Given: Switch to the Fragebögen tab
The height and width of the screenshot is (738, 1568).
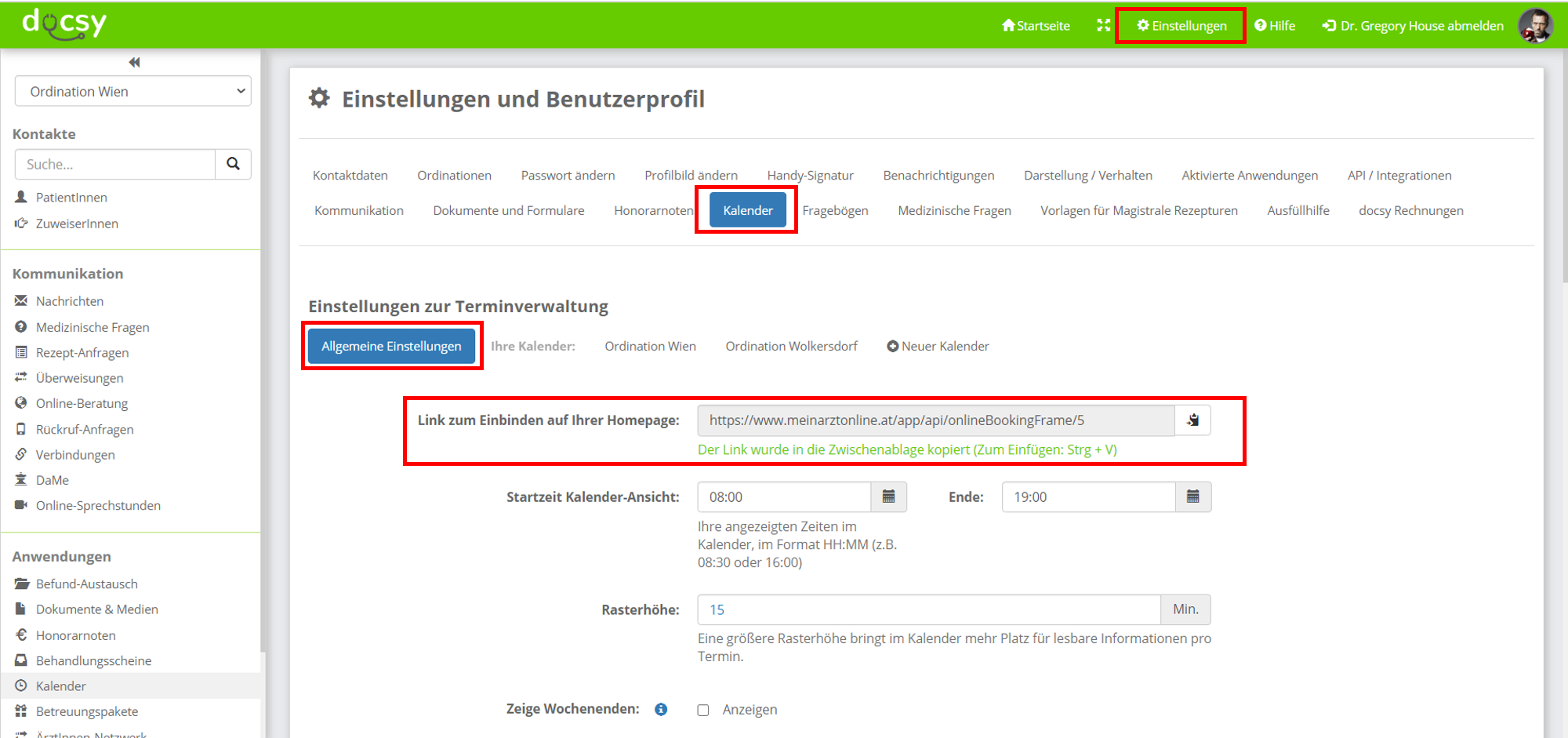Looking at the screenshot, I should (x=835, y=210).
